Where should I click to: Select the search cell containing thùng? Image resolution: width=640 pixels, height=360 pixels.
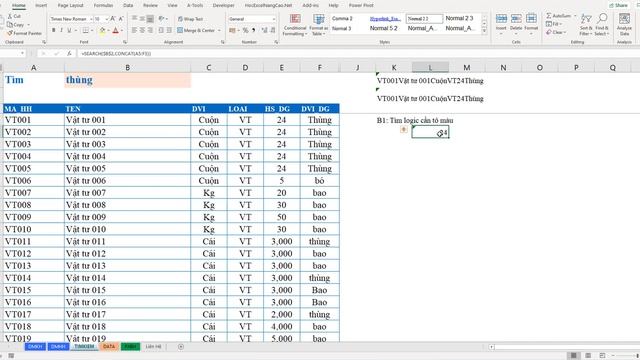tap(127, 80)
